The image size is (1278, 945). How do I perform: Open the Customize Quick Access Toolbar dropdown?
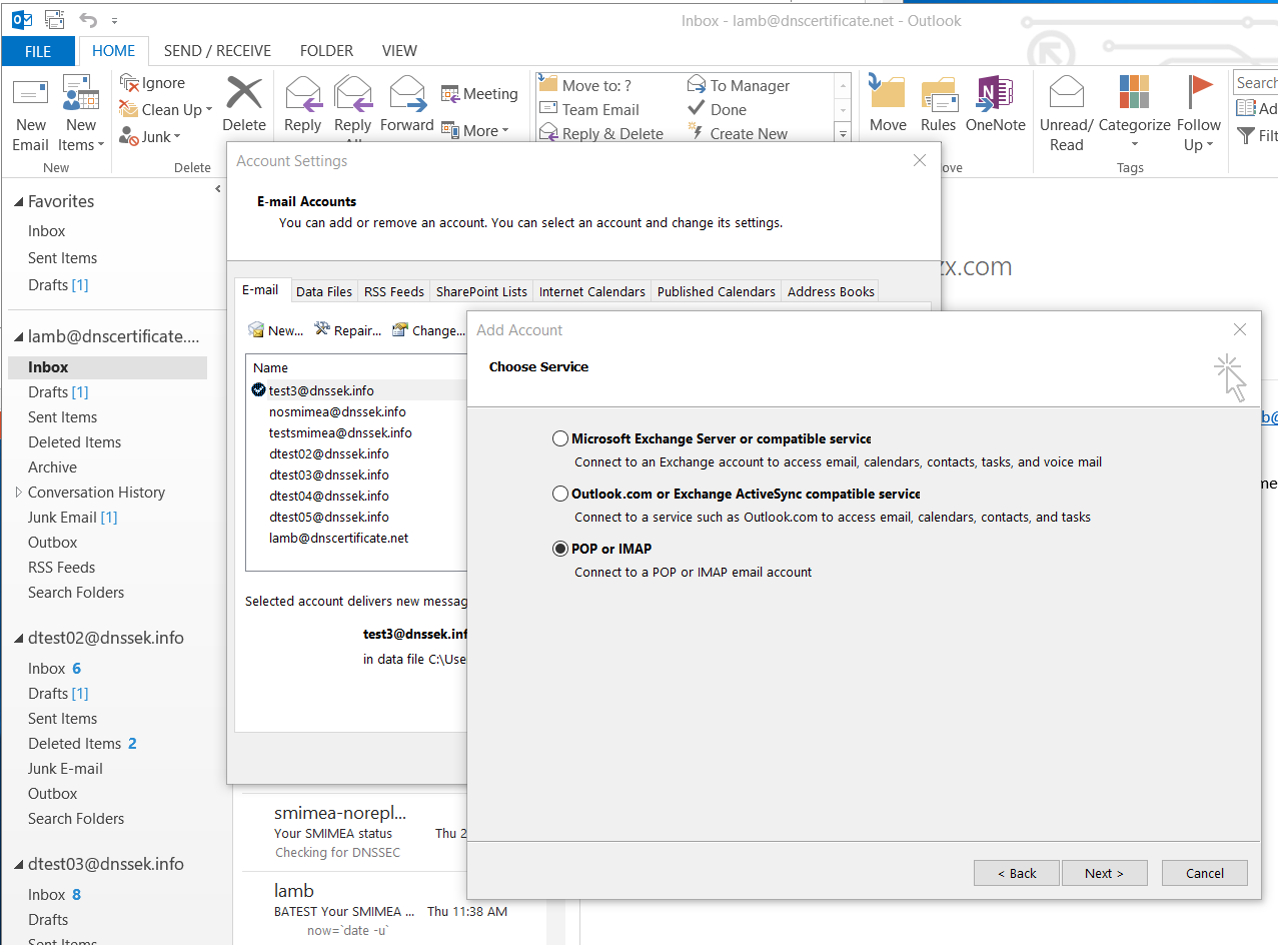[115, 21]
